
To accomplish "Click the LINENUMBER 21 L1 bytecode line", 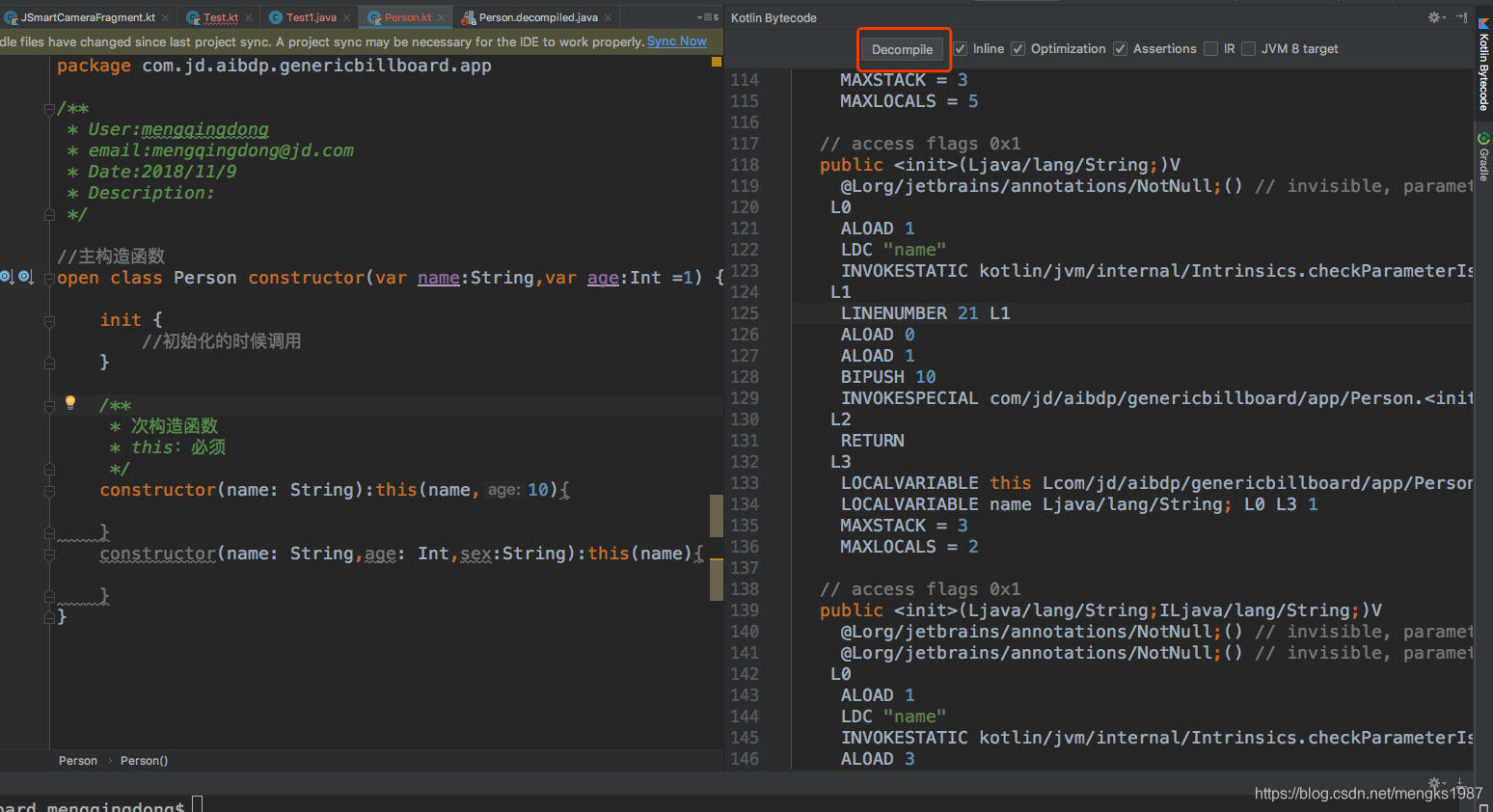I will [925, 313].
